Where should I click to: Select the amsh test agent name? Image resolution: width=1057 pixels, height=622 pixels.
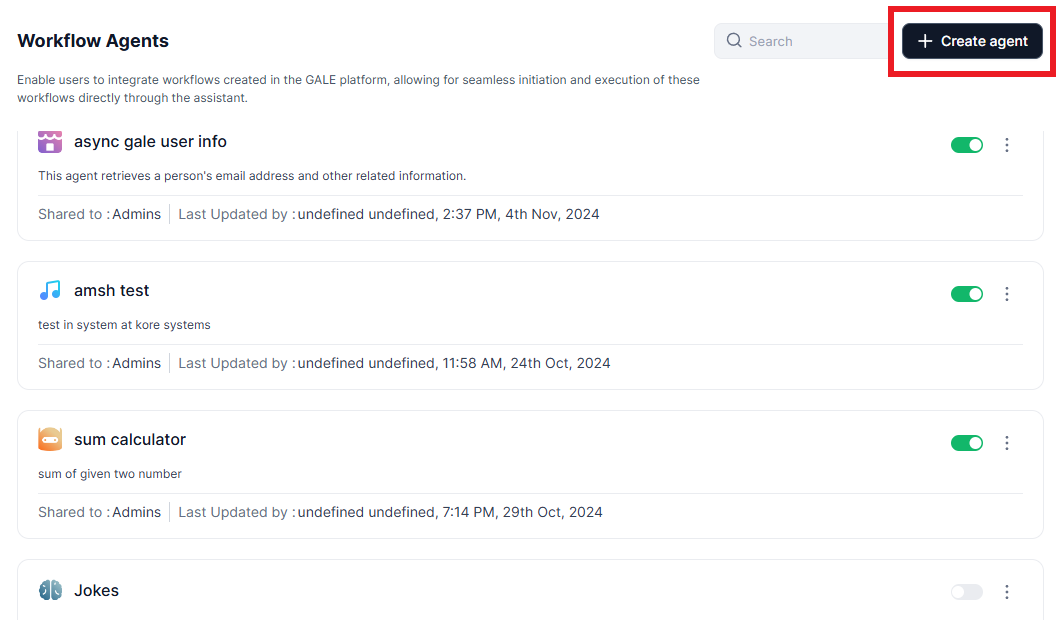(x=111, y=290)
